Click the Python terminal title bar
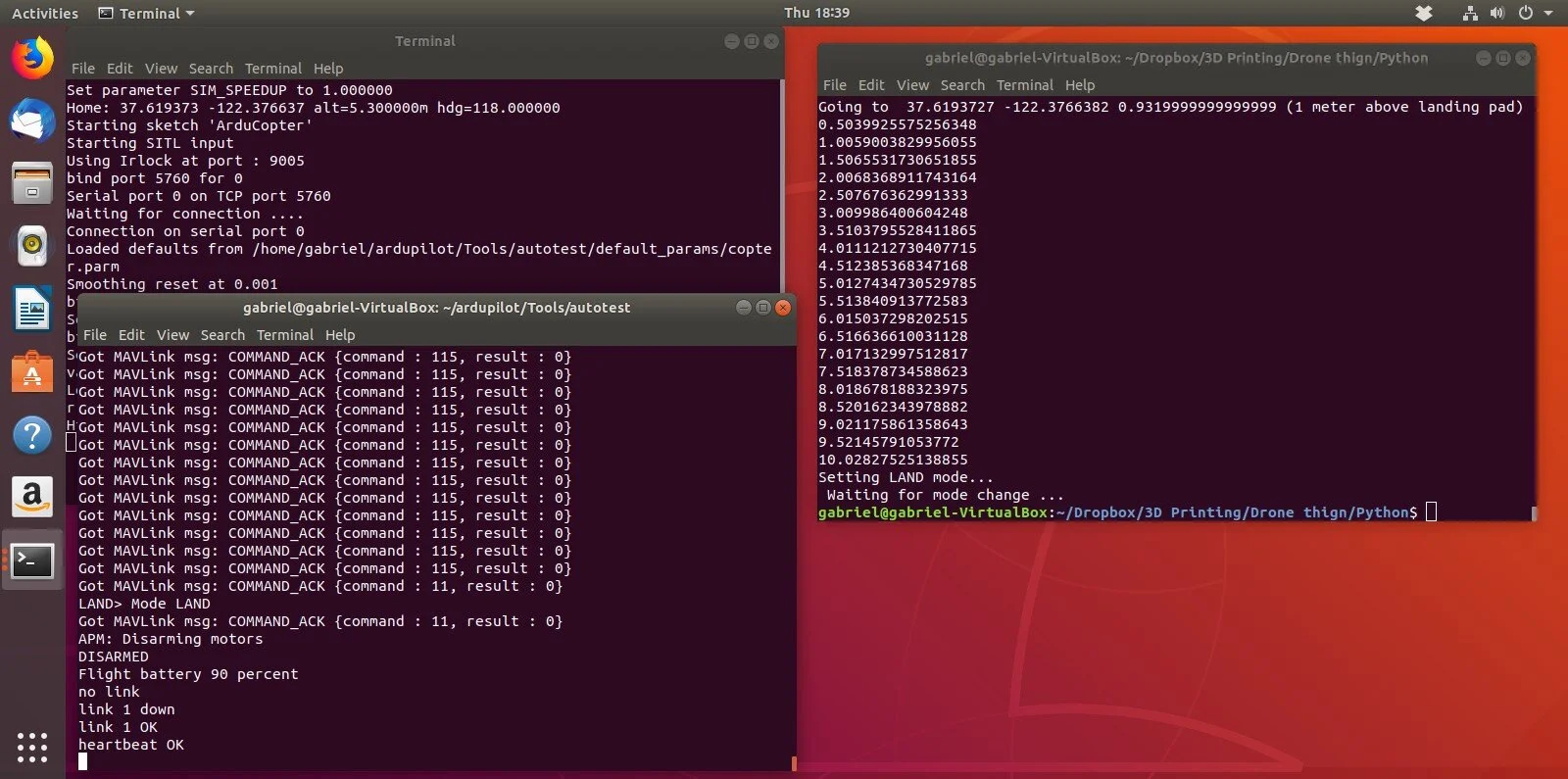The image size is (1568, 779). coord(1176,58)
